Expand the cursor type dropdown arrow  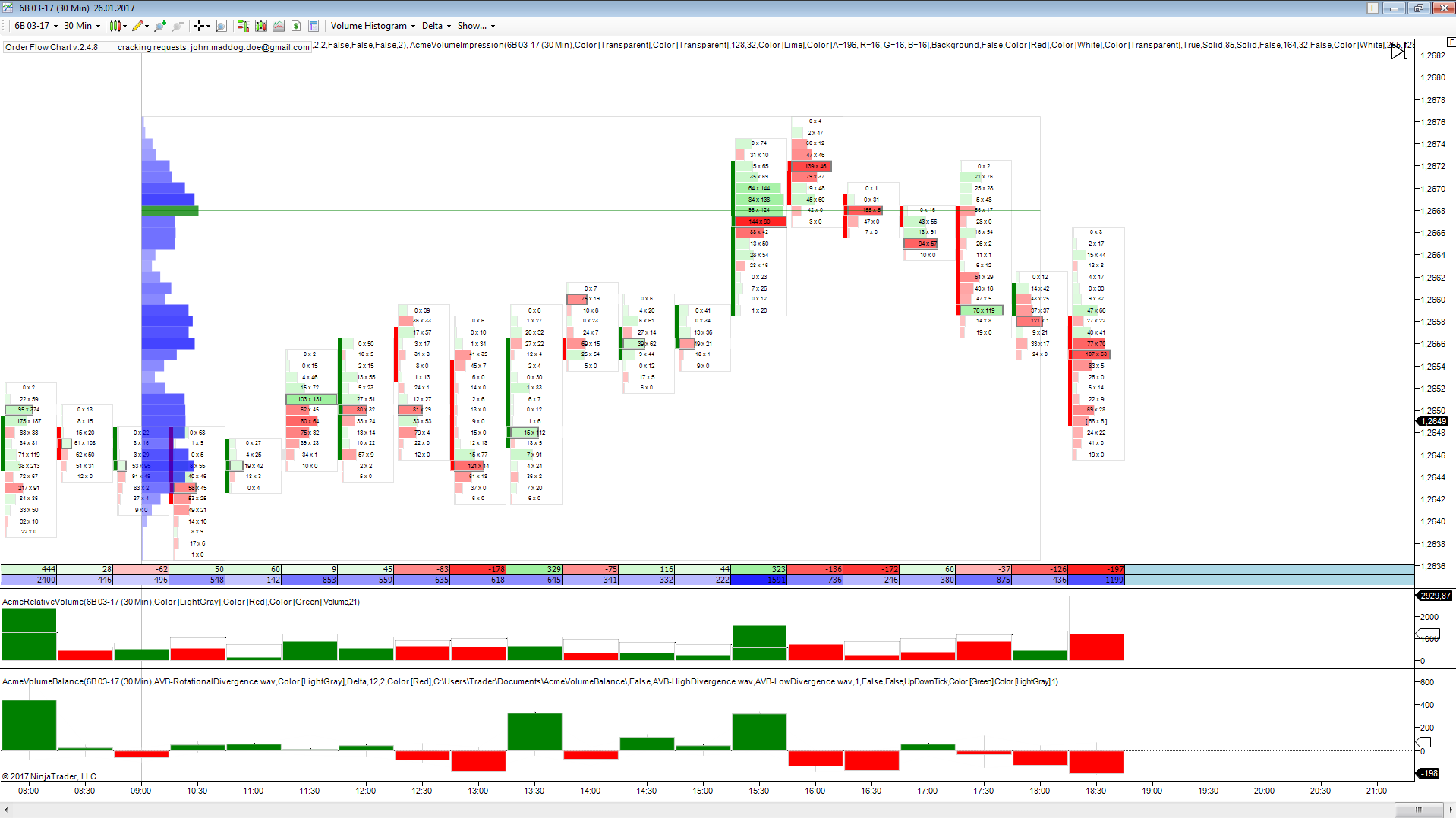208,26
